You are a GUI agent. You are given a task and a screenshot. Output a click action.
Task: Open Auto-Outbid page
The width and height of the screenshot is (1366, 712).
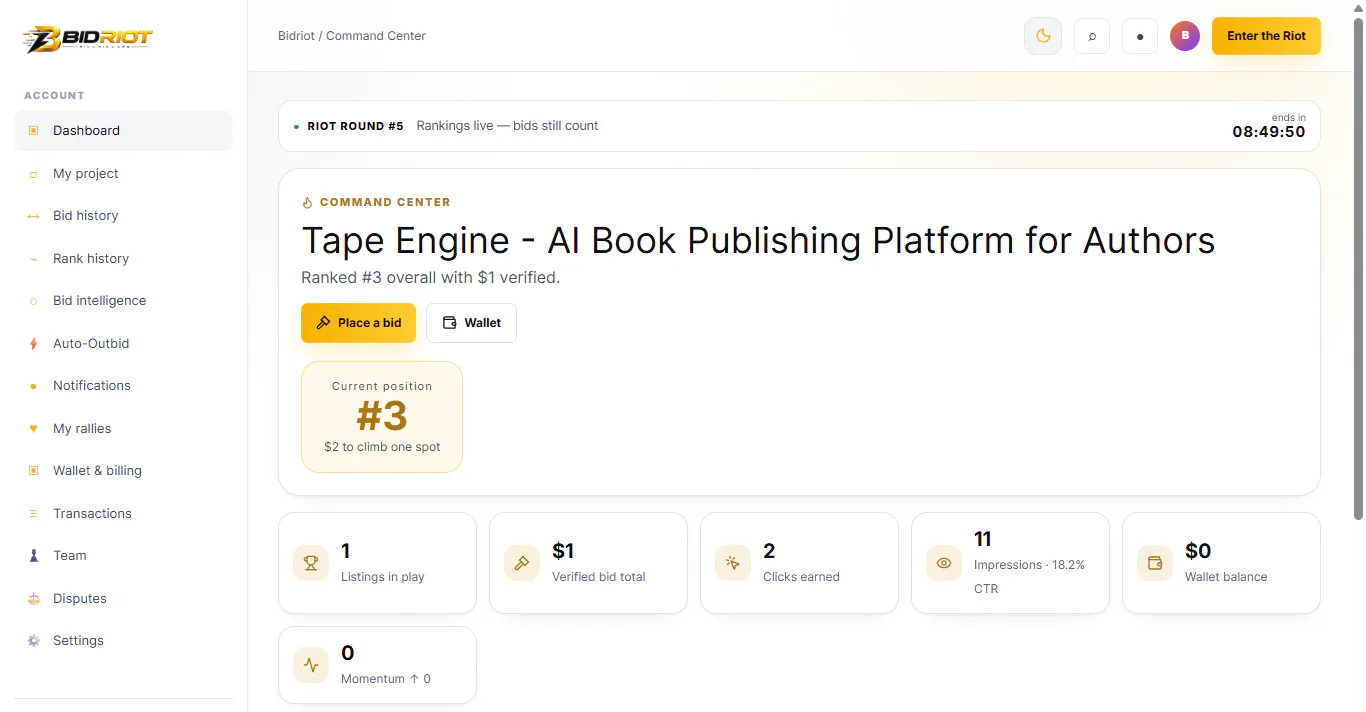pos(123,344)
